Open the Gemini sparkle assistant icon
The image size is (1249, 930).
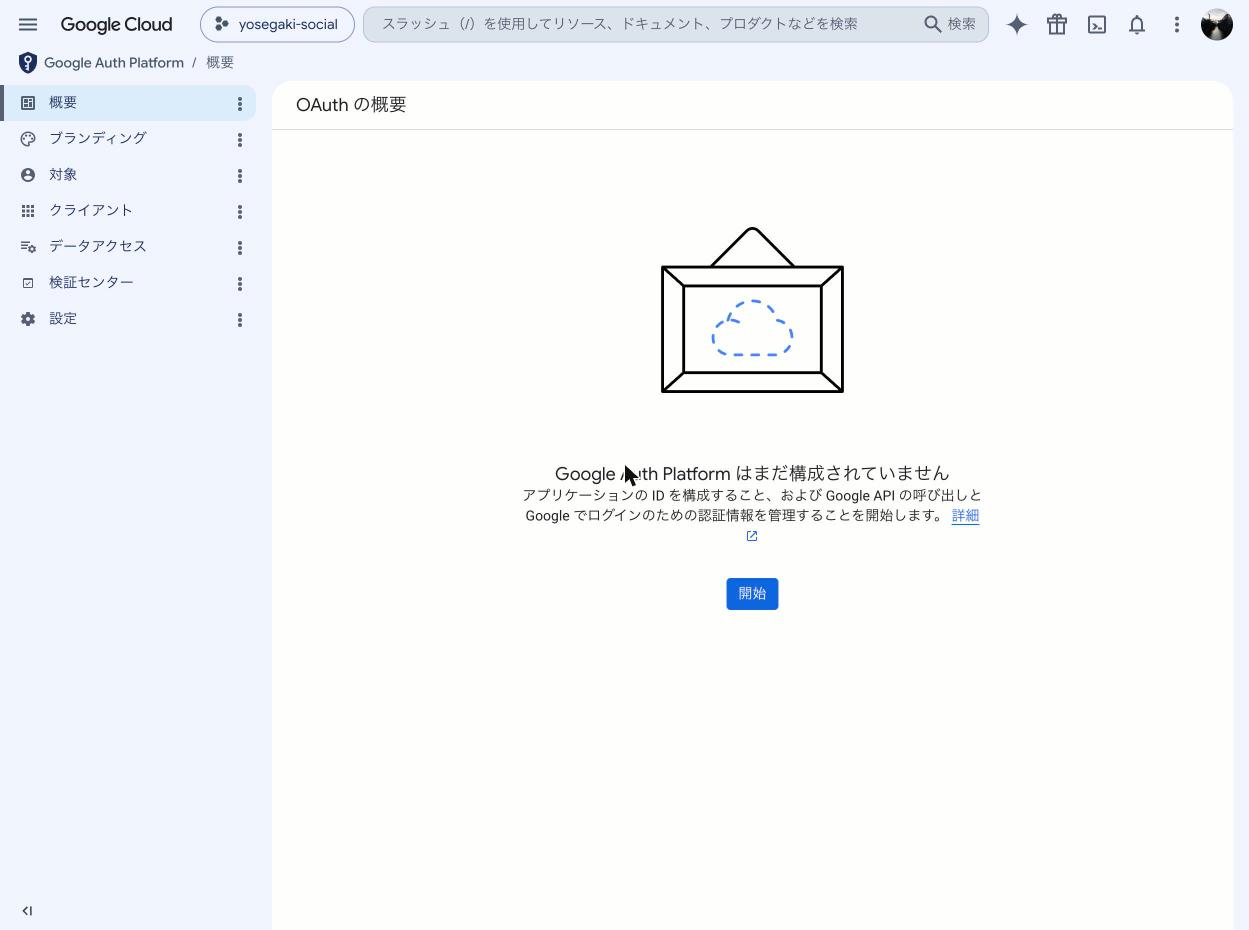[1017, 24]
